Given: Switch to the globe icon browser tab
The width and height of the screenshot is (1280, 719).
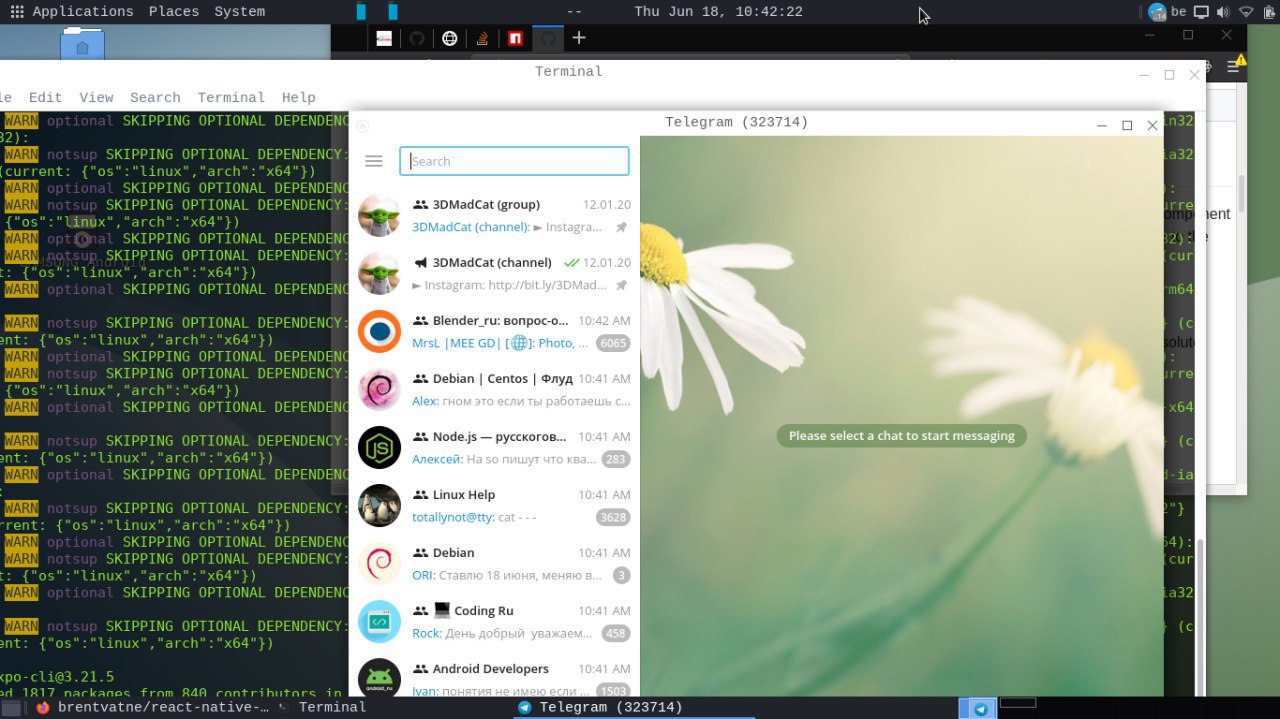Looking at the screenshot, I should coord(450,38).
